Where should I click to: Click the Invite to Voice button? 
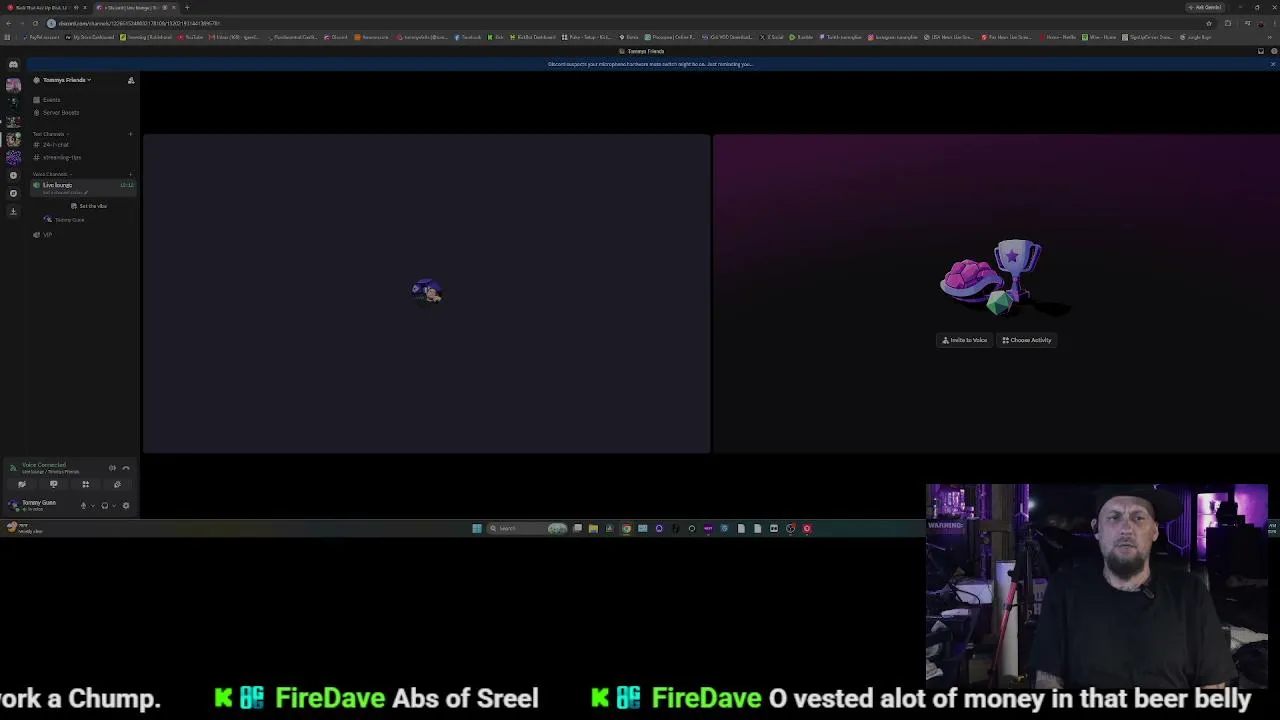965,340
